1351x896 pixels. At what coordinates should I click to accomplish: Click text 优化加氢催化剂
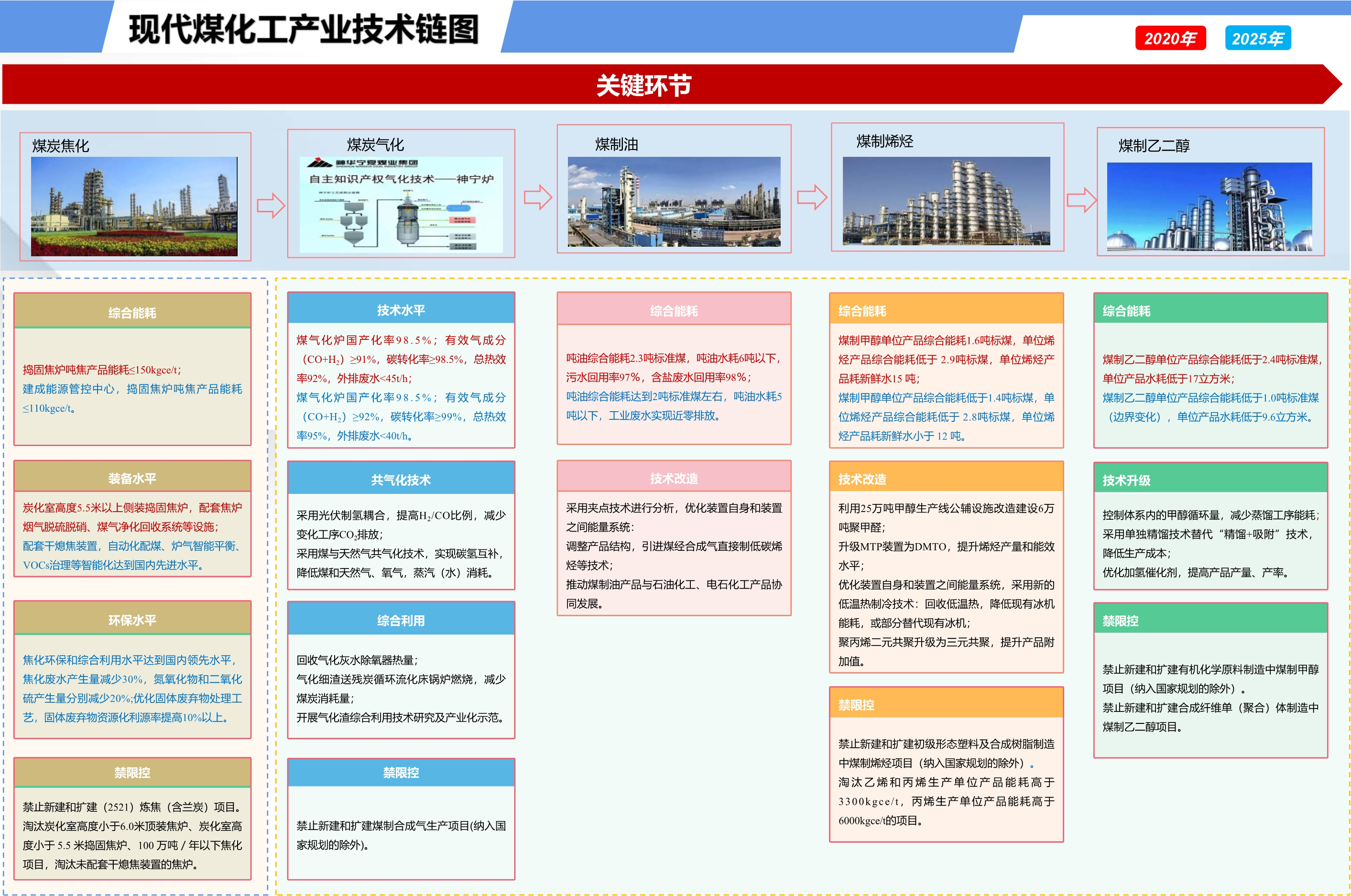pyautogui.click(x=1140, y=573)
